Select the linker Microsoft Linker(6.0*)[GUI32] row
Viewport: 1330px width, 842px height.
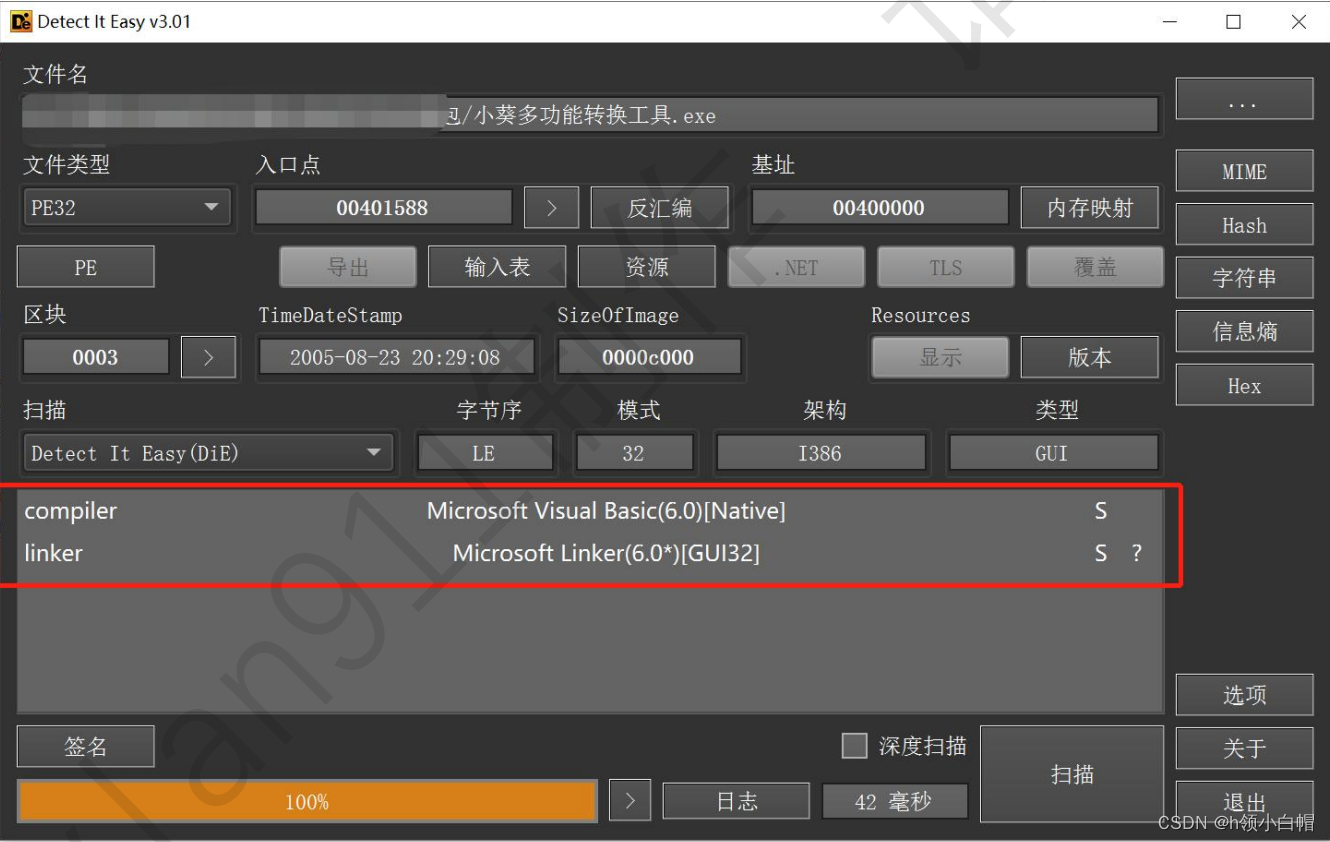click(590, 552)
